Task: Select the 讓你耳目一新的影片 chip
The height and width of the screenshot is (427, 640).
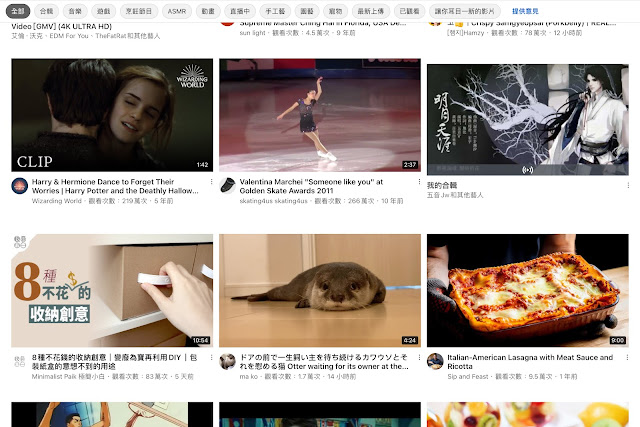Action: click(464, 11)
